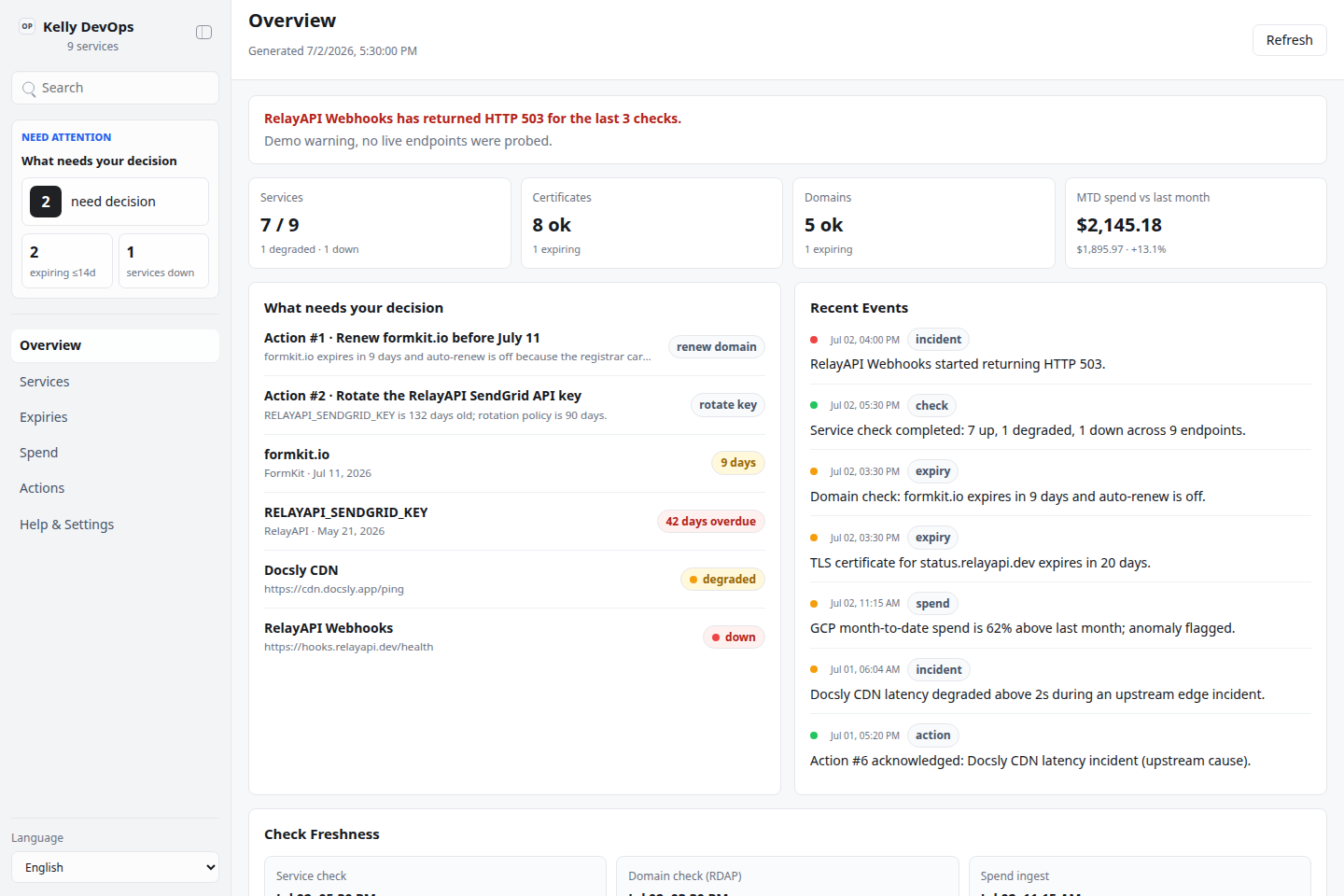The image size is (1344, 896).
Task: Click the action tag in Recent Events
Action: coord(932,735)
